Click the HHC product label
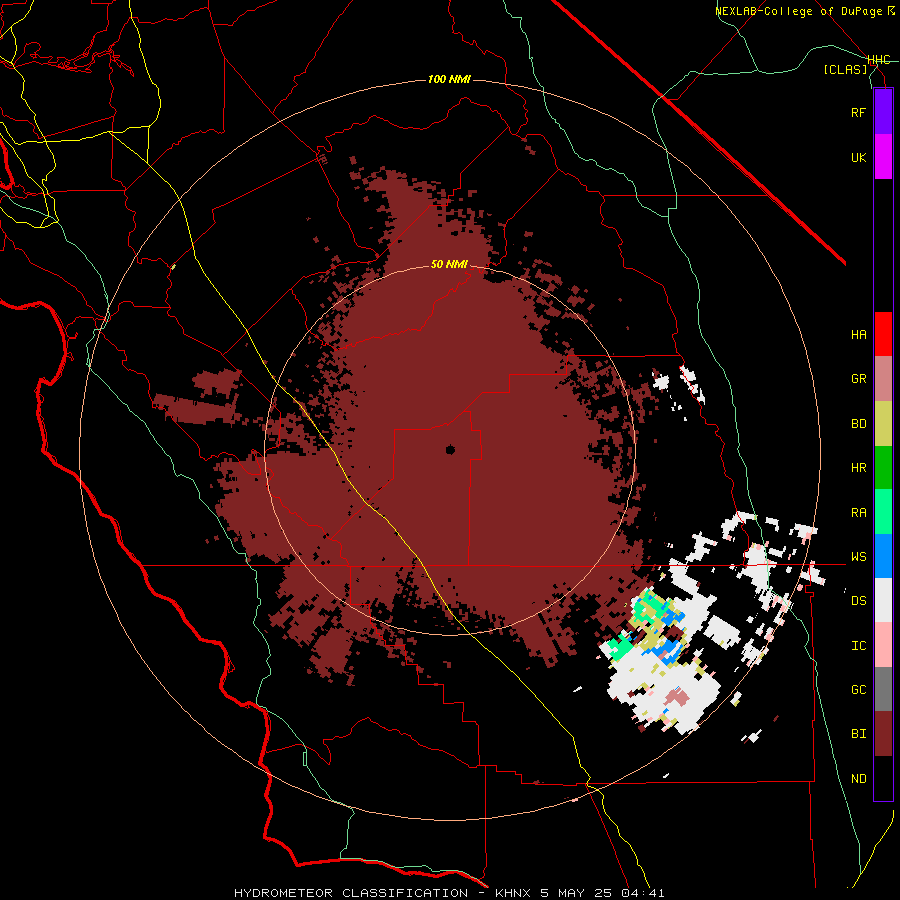 pos(879,60)
